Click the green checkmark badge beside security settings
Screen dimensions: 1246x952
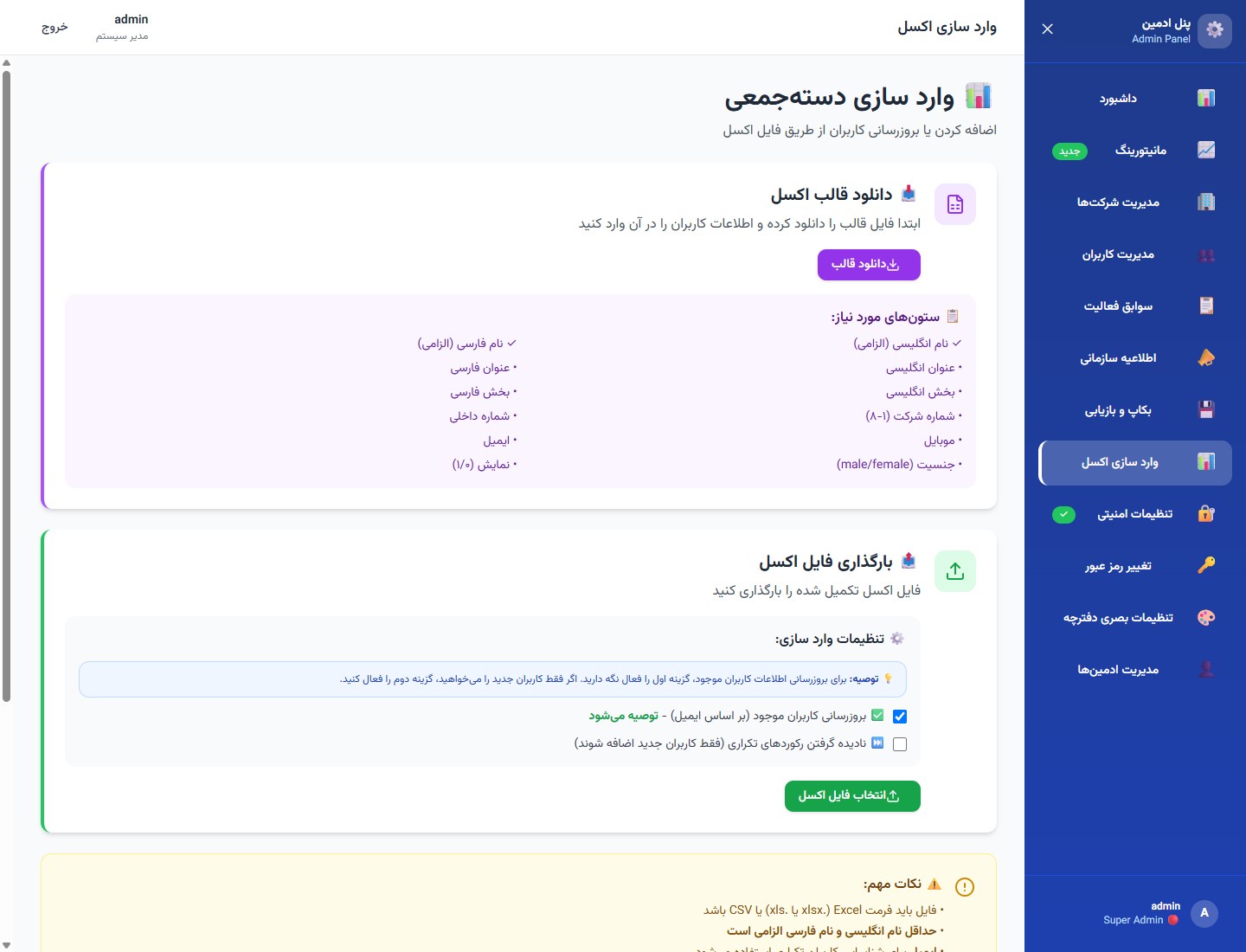tap(1063, 515)
